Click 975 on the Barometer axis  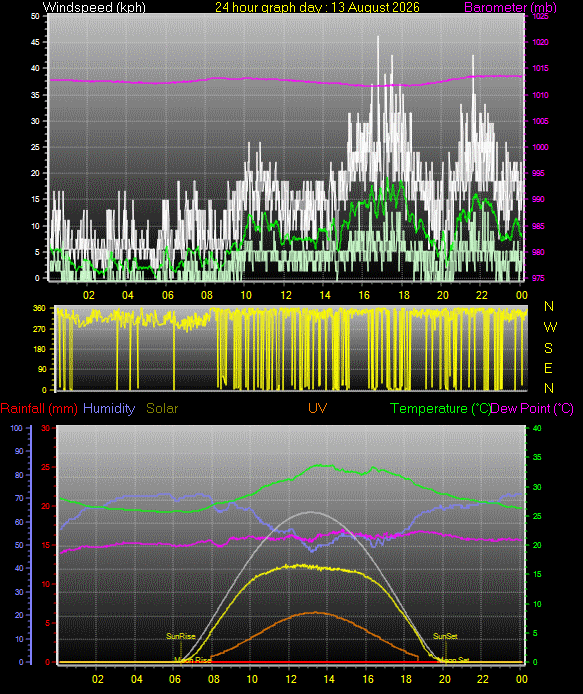(x=538, y=278)
